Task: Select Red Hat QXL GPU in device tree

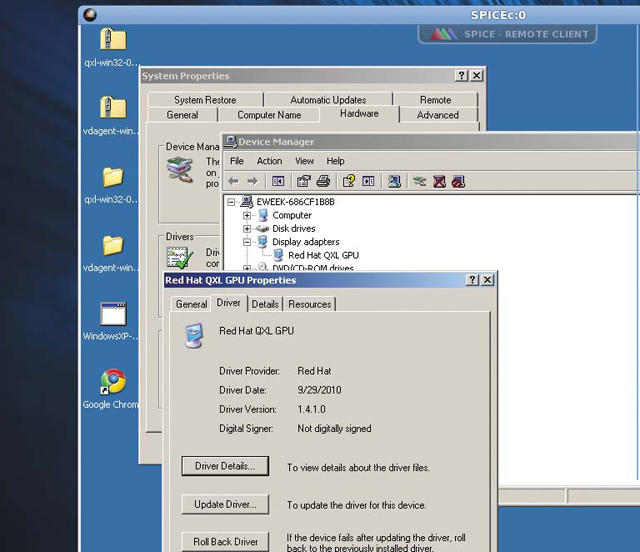Action: [x=323, y=256]
